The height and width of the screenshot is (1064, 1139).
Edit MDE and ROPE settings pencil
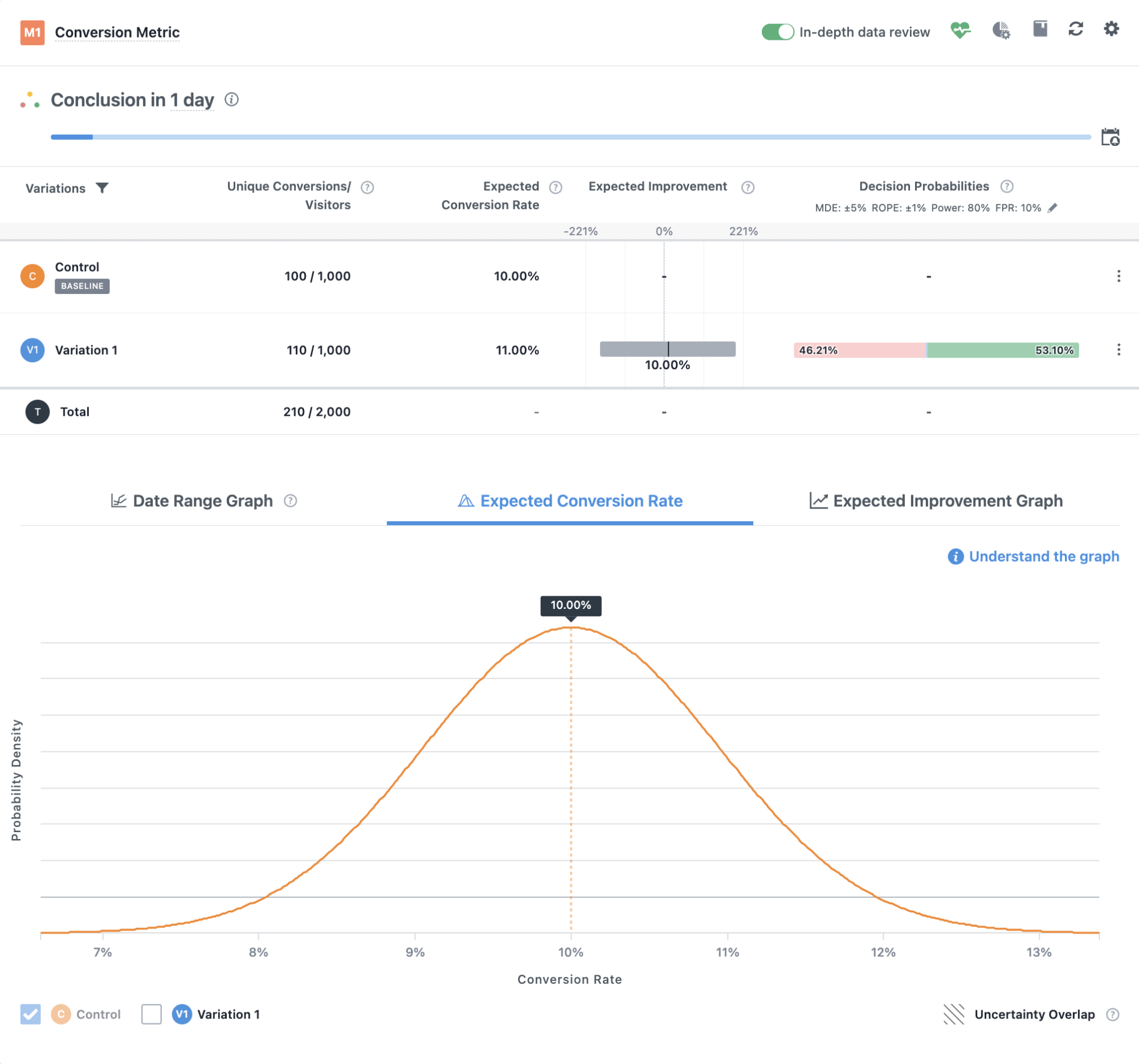point(1052,208)
